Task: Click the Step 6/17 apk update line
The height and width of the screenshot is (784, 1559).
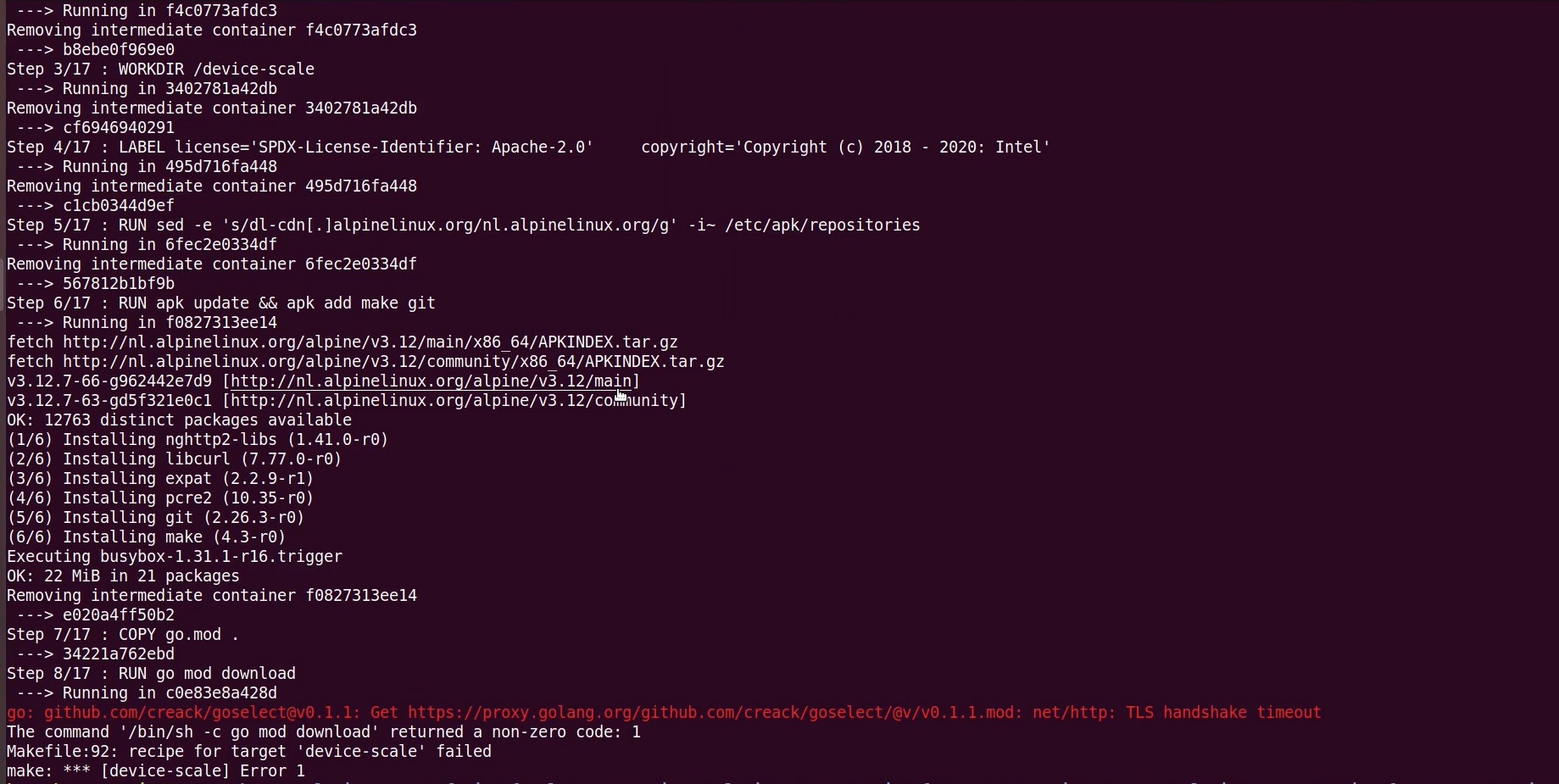Action: pos(220,303)
